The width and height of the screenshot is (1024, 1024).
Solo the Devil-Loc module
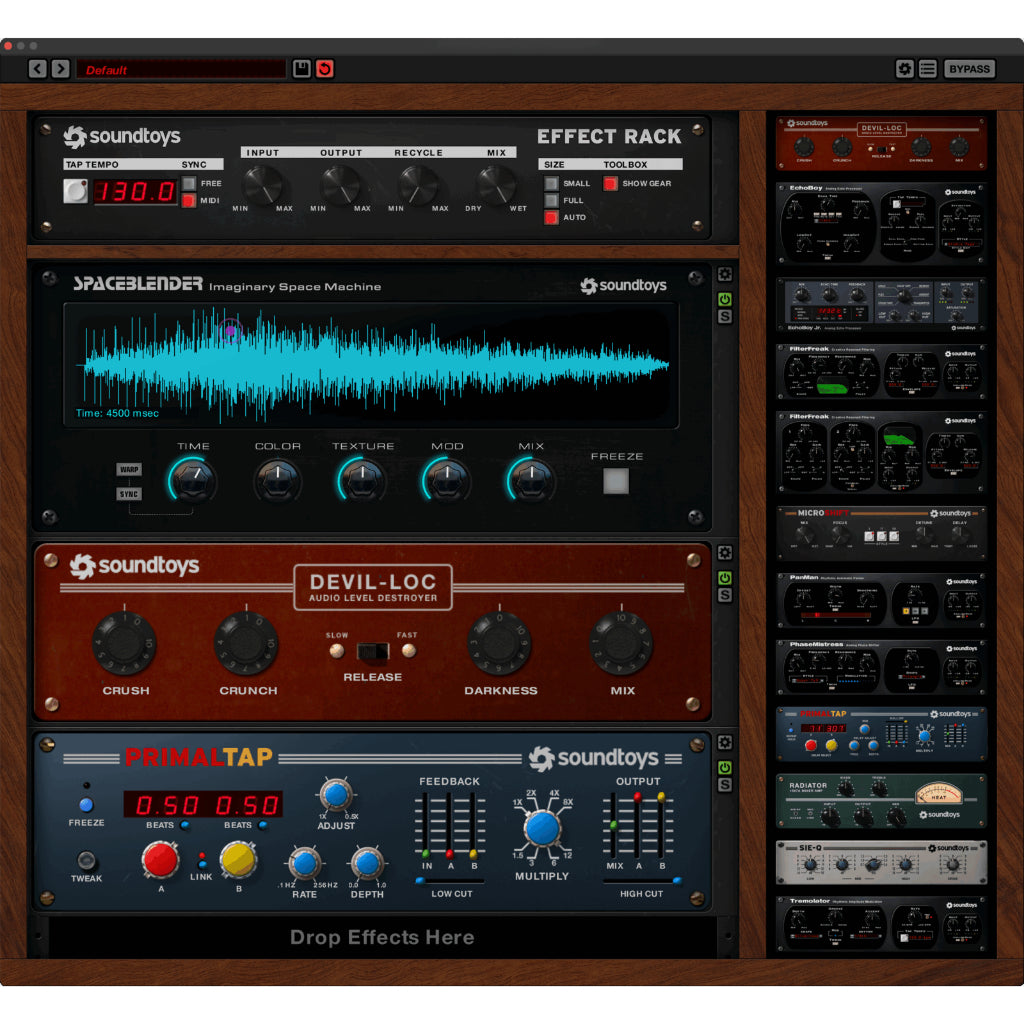point(726,596)
